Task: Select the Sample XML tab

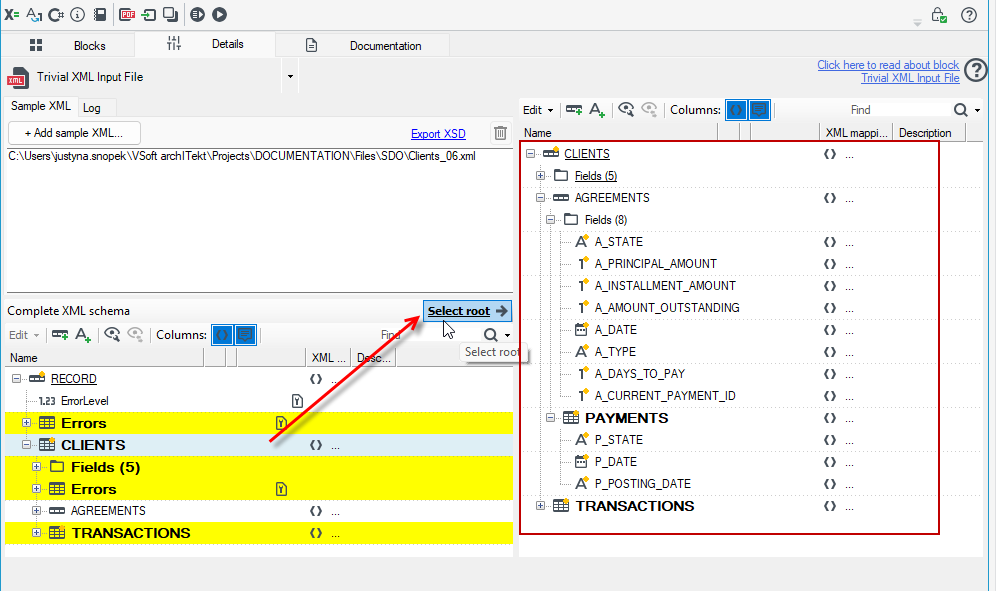Action: click(x=41, y=106)
